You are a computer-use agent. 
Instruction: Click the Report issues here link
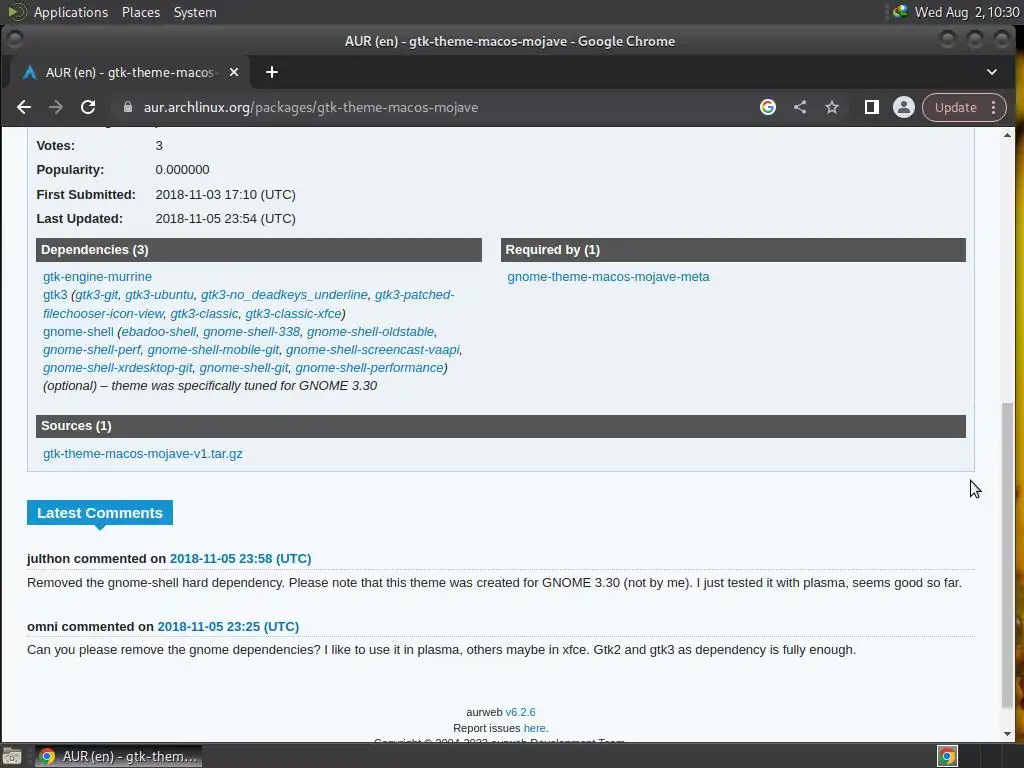coord(534,728)
